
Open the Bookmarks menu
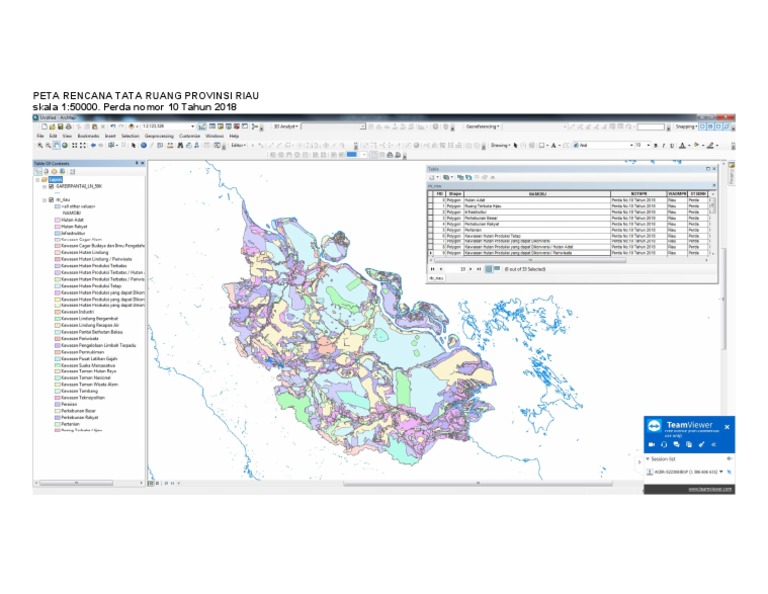tap(88, 136)
